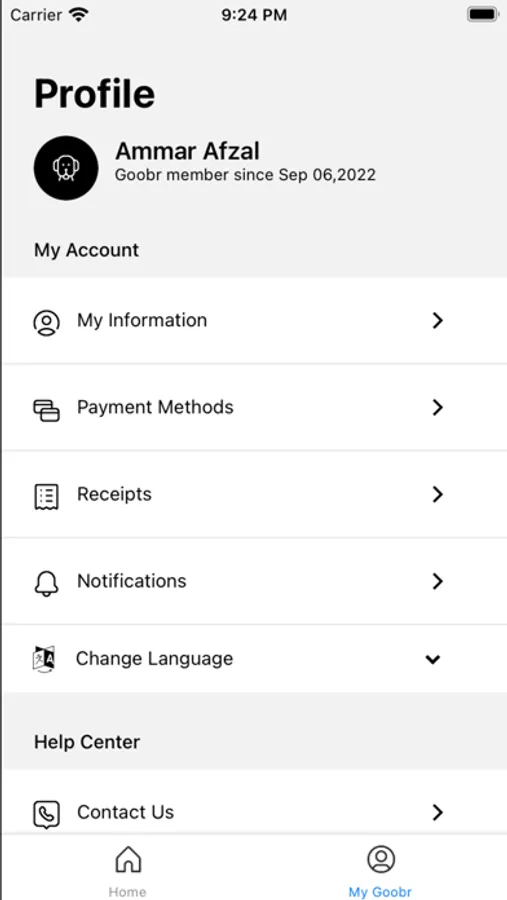The image size is (507, 900).
Task: Click the Contact Us phone icon
Action: click(47, 814)
